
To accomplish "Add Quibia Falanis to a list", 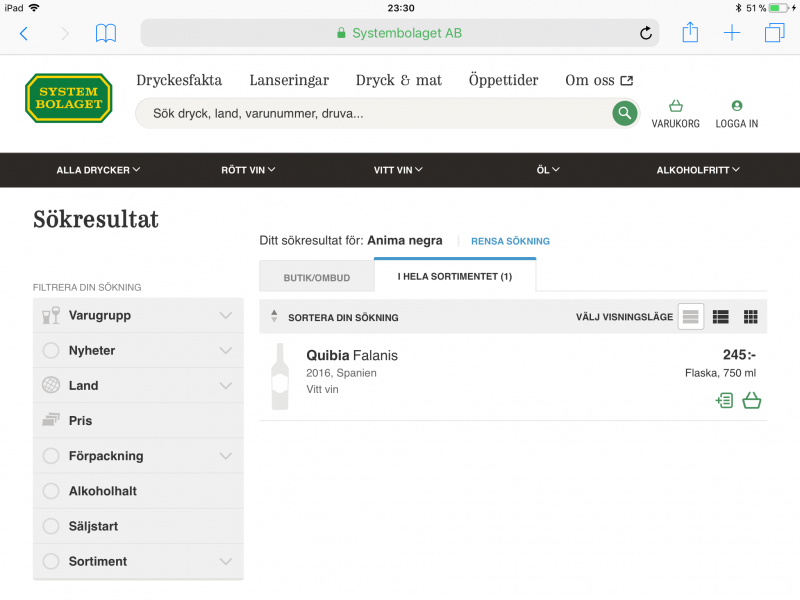I will tap(724, 401).
